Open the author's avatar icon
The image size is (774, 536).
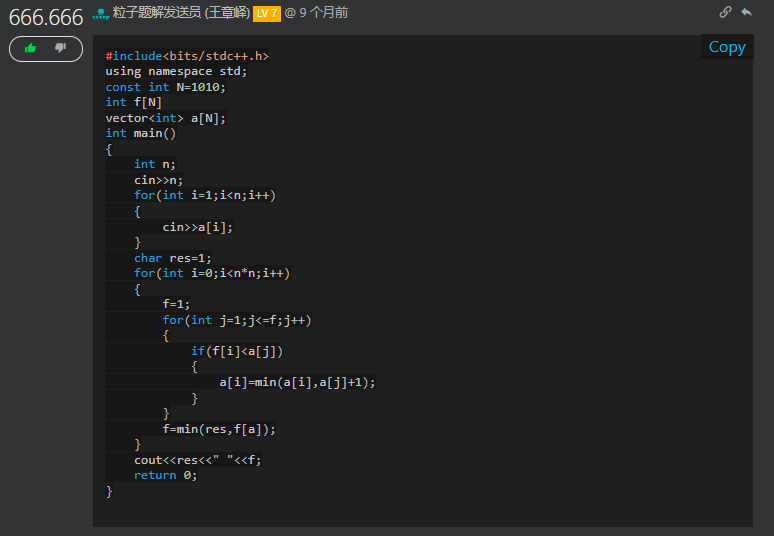pos(100,13)
